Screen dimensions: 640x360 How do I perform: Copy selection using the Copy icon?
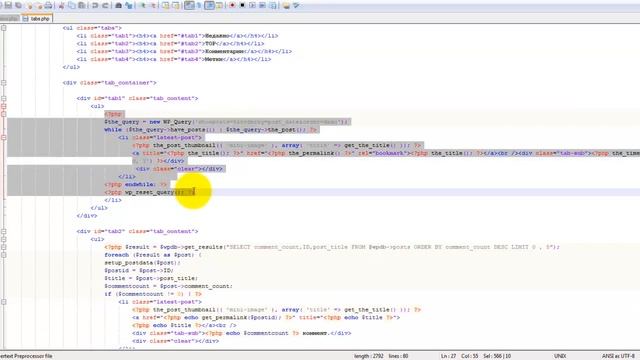pyautogui.click(x=71, y=5)
